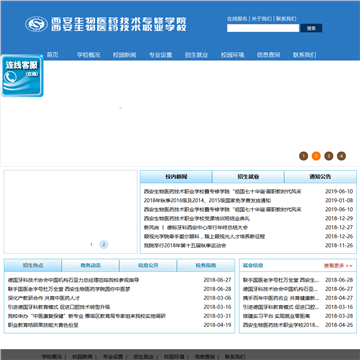Switch to the 校内新闻 tab
The width and height of the screenshot is (360, 360).
pyautogui.click(x=176, y=177)
